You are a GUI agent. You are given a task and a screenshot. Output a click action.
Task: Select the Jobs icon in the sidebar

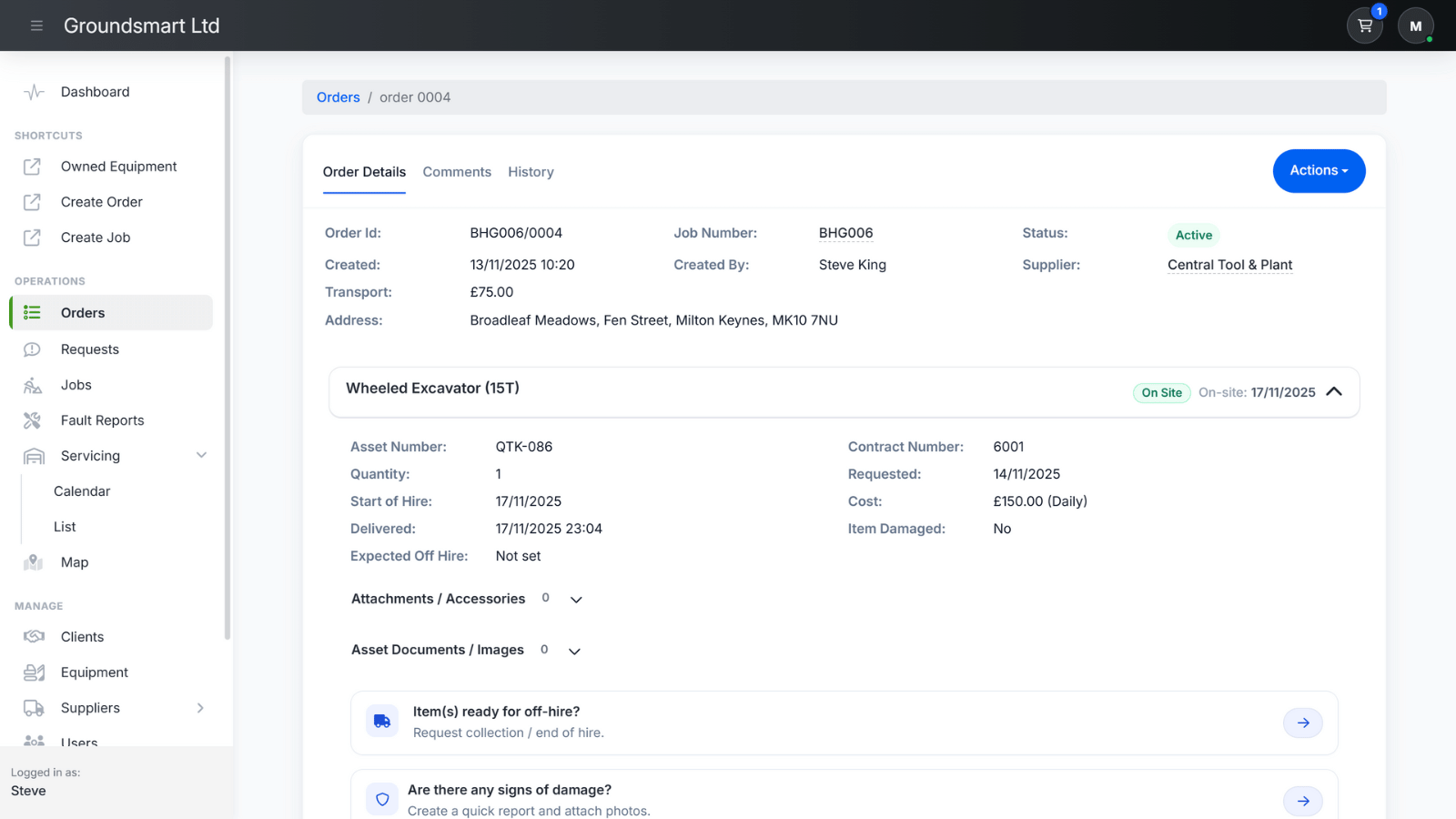point(32,385)
